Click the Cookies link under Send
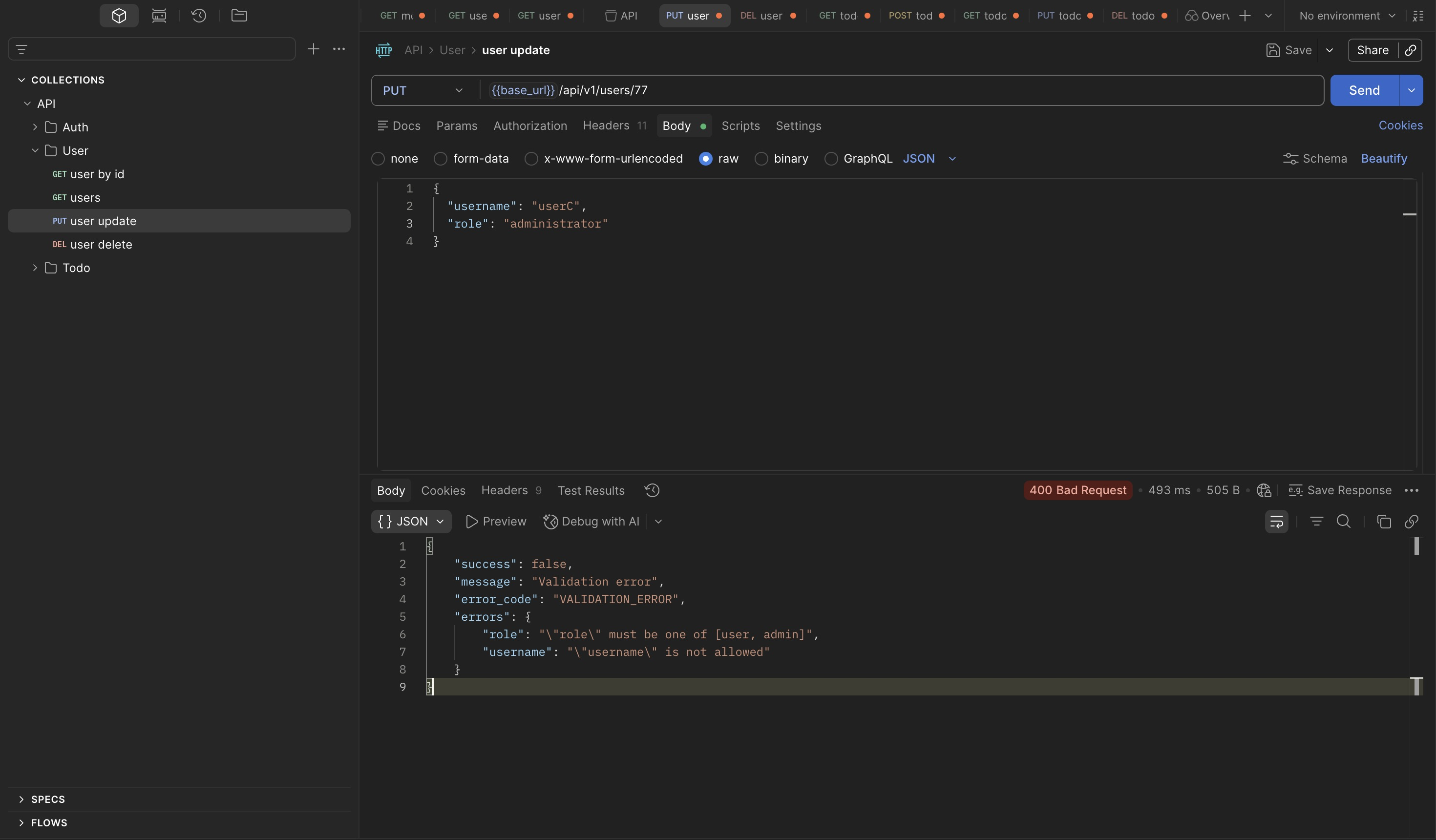 pos(1401,126)
